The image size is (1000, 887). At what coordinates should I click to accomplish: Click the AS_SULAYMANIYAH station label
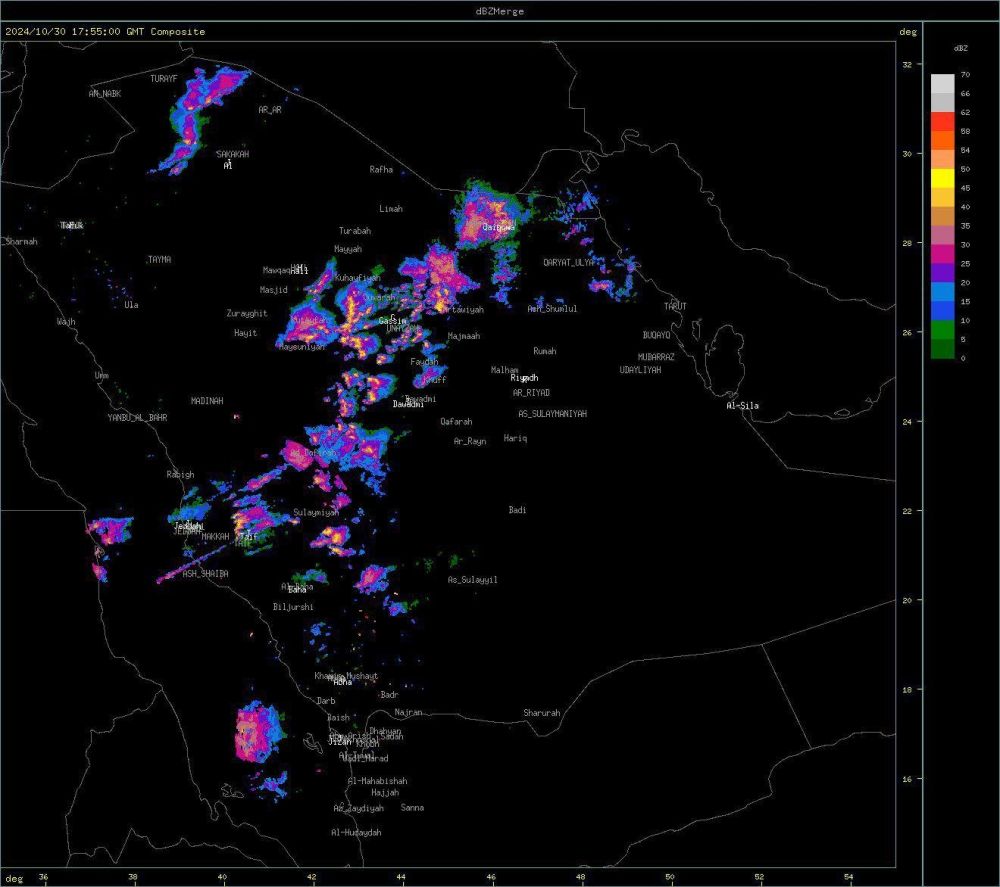[x=552, y=414]
